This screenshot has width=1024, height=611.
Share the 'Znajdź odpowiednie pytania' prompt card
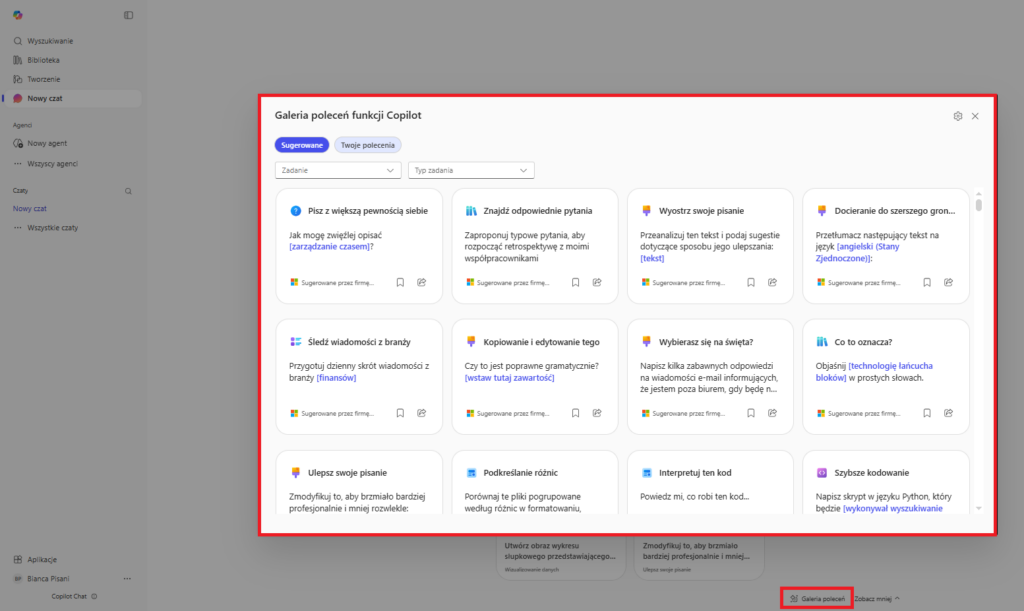[597, 283]
